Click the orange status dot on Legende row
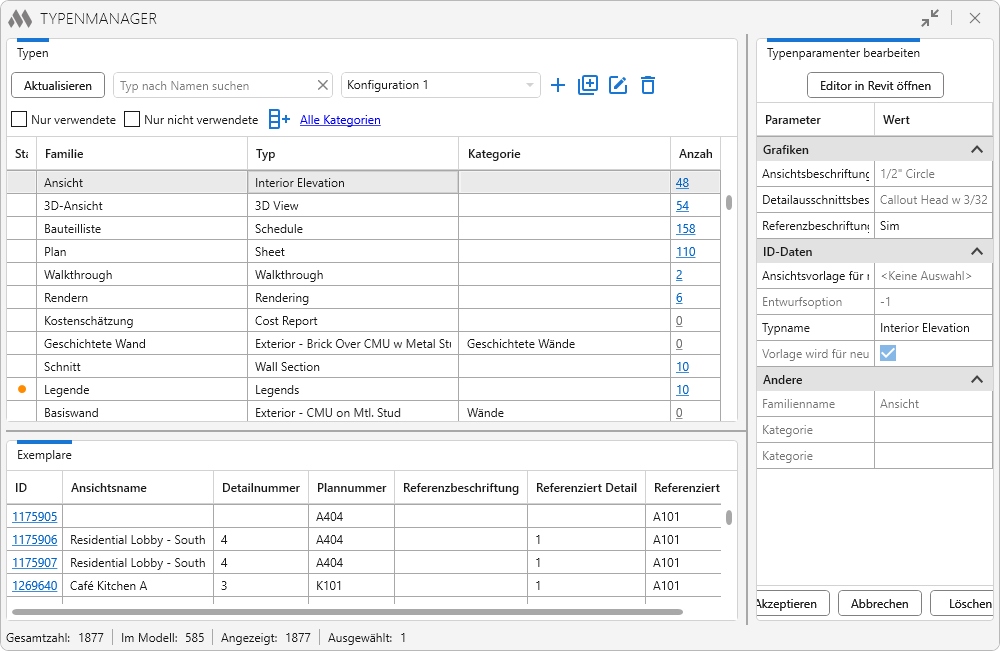Screen dimensions: 1000x651 click(x=22, y=389)
